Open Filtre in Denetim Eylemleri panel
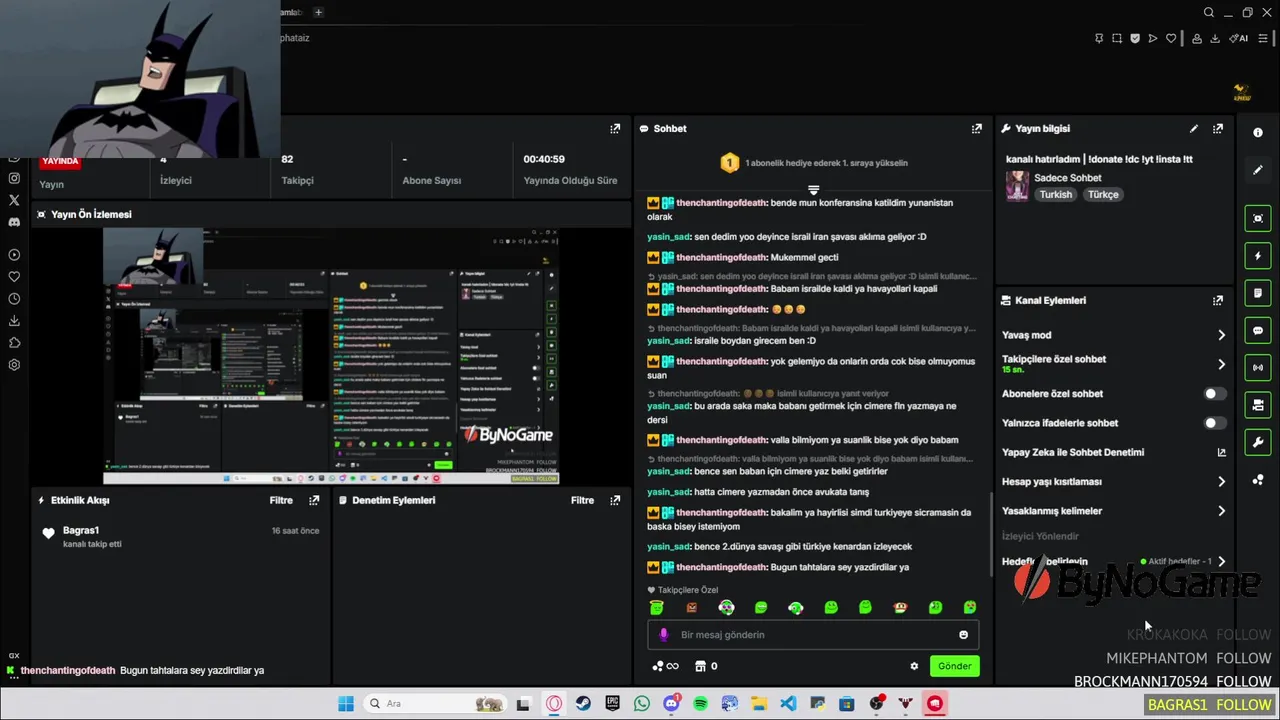 pyautogui.click(x=582, y=500)
